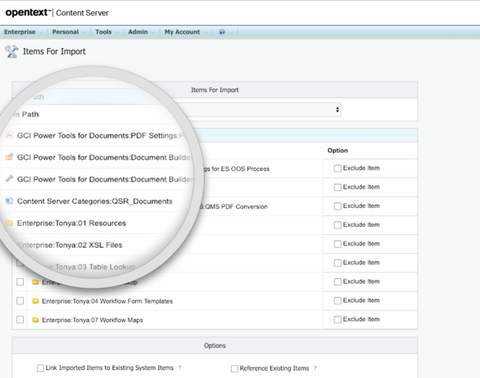Open help for Reference Existing Items option

click(315, 368)
